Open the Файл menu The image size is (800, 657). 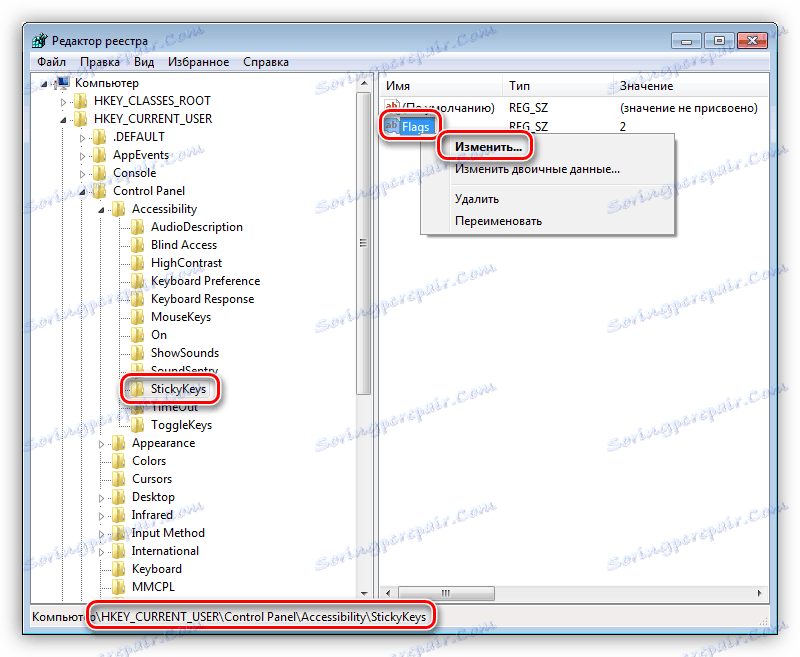pos(51,62)
